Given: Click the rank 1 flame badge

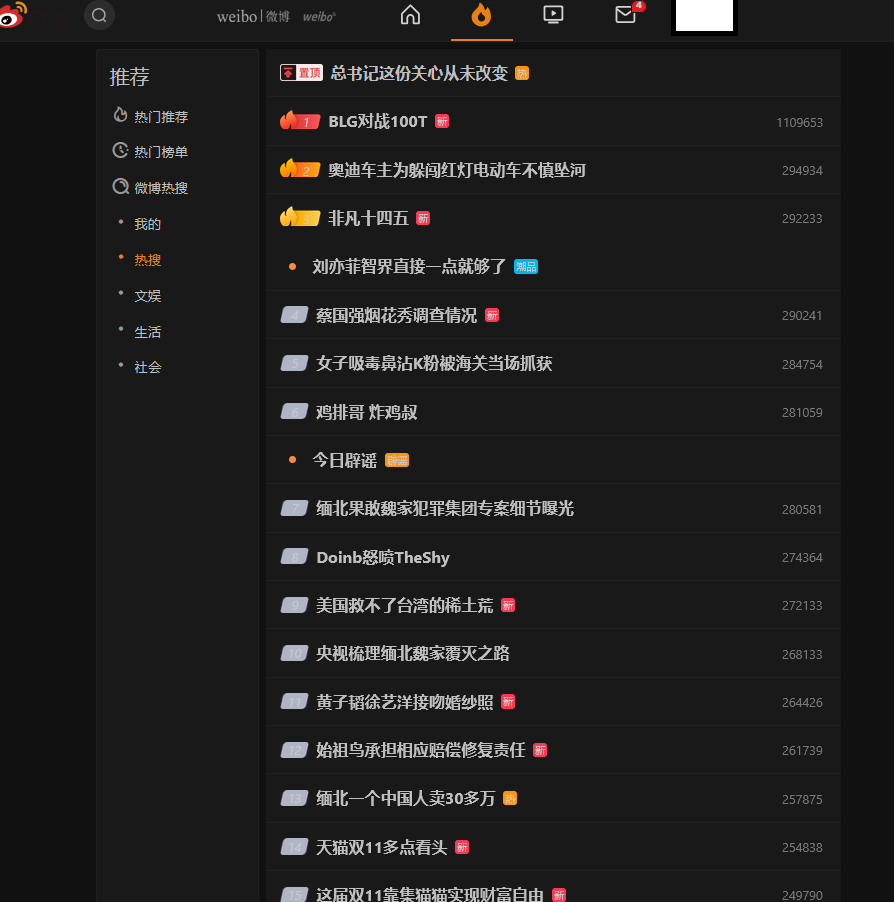Looking at the screenshot, I should (x=300, y=120).
